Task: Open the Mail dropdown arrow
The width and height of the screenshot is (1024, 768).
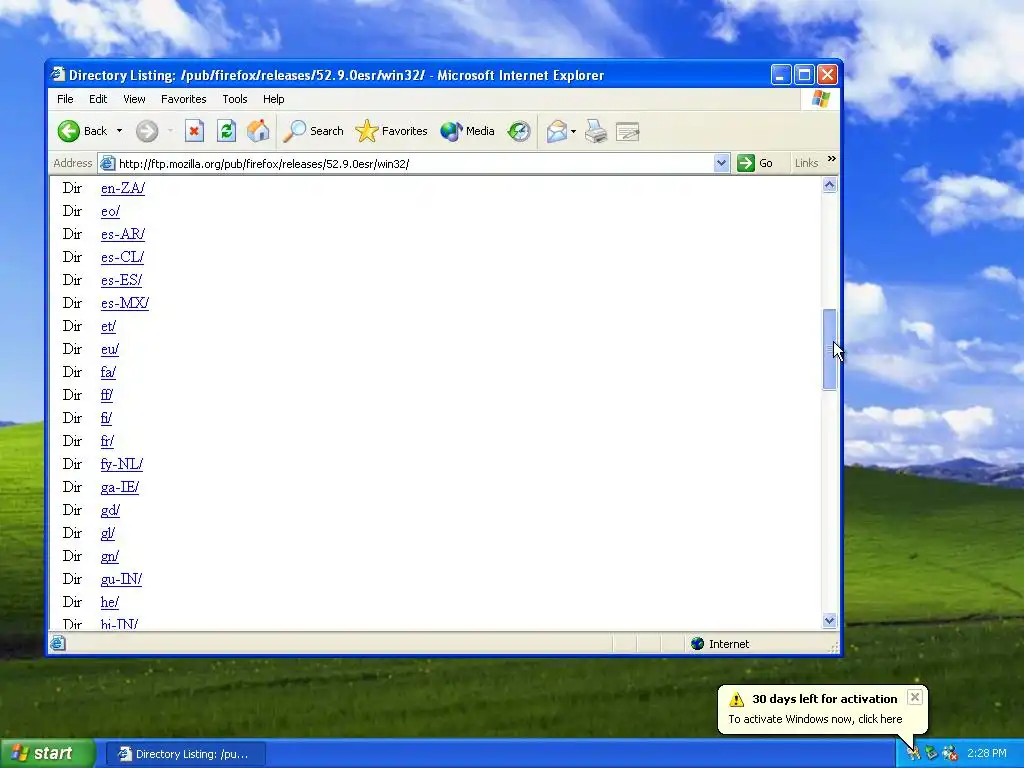Action: [x=573, y=131]
